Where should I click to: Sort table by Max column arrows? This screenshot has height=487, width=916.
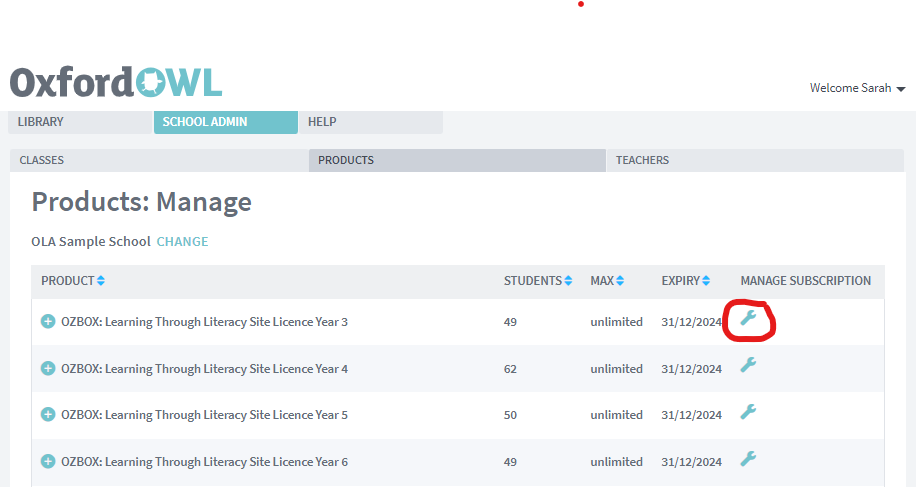click(620, 281)
